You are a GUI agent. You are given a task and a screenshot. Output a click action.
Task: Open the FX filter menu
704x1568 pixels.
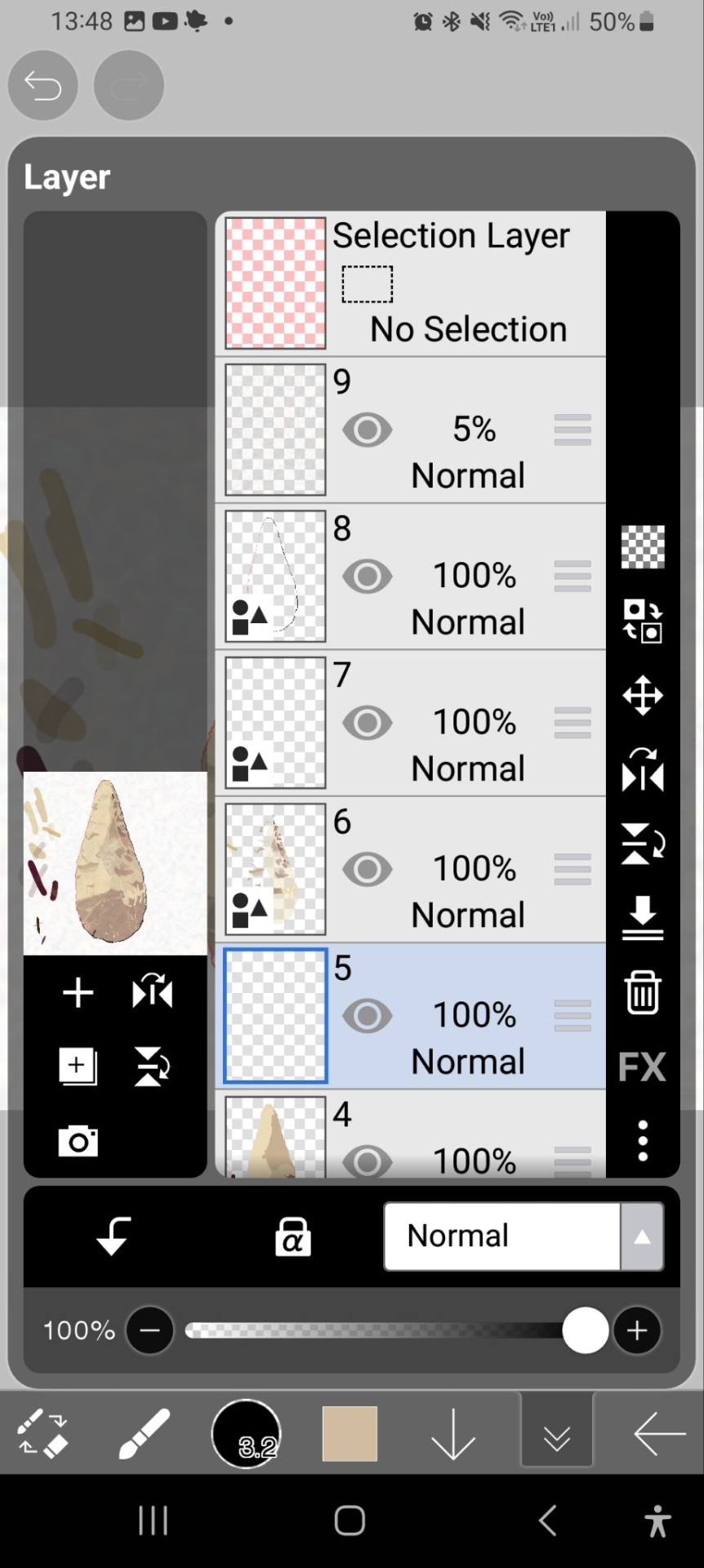click(x=643, y=1067)
